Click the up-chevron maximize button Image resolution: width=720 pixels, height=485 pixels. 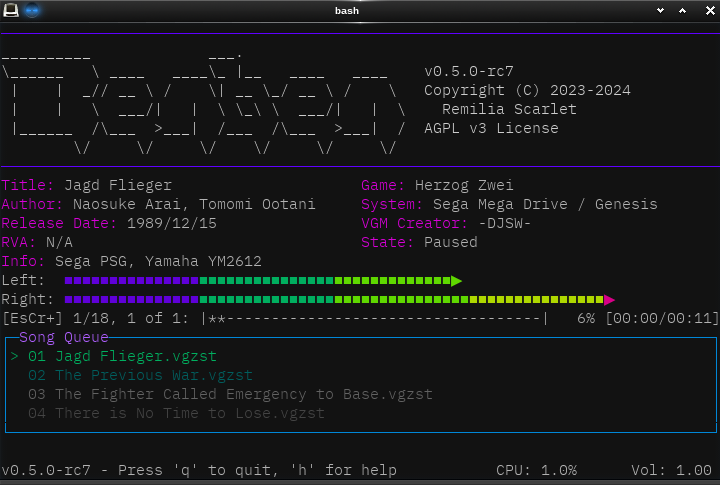(x=683, y=11)
